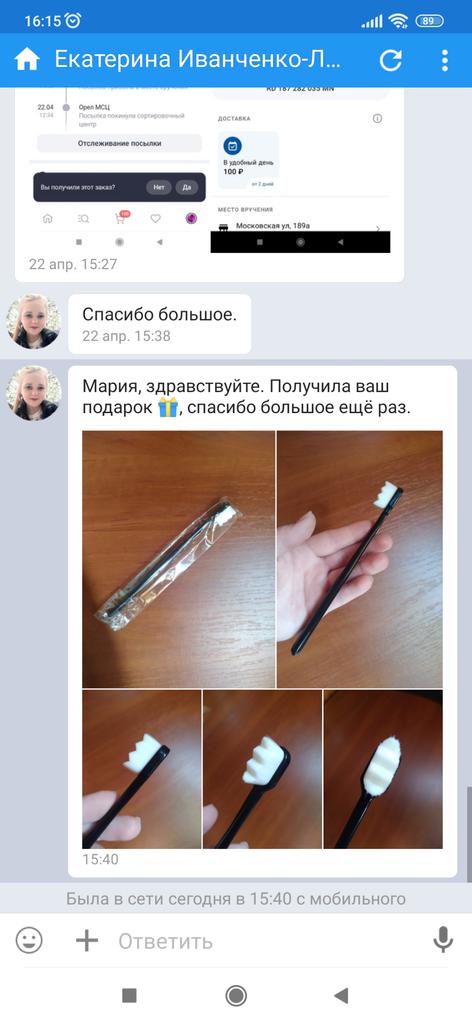
Task: Focus the Ответить message input field
Action: pyautogui.click(x=268, y=941)
